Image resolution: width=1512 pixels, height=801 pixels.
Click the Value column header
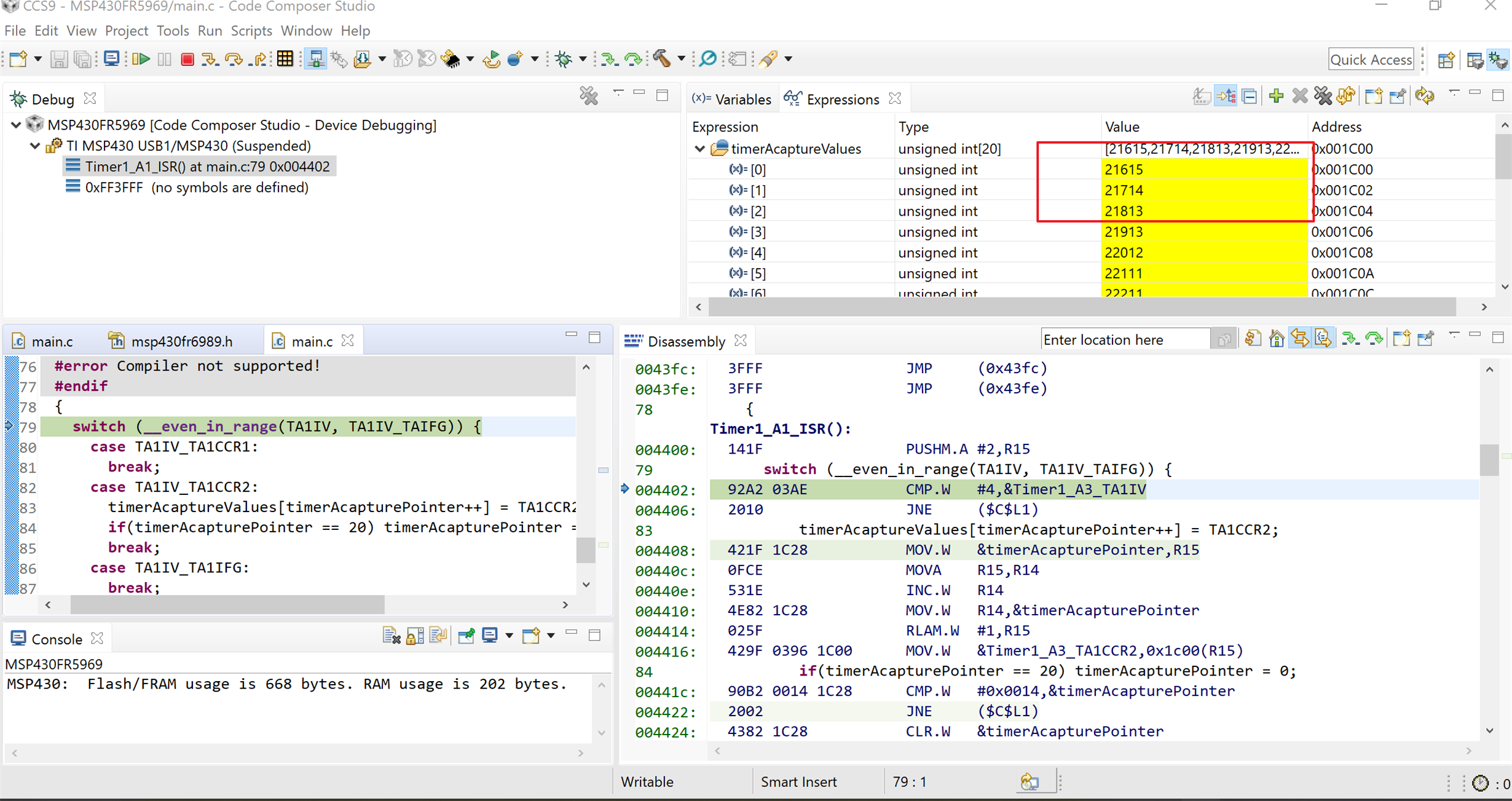click(1203, 127)
